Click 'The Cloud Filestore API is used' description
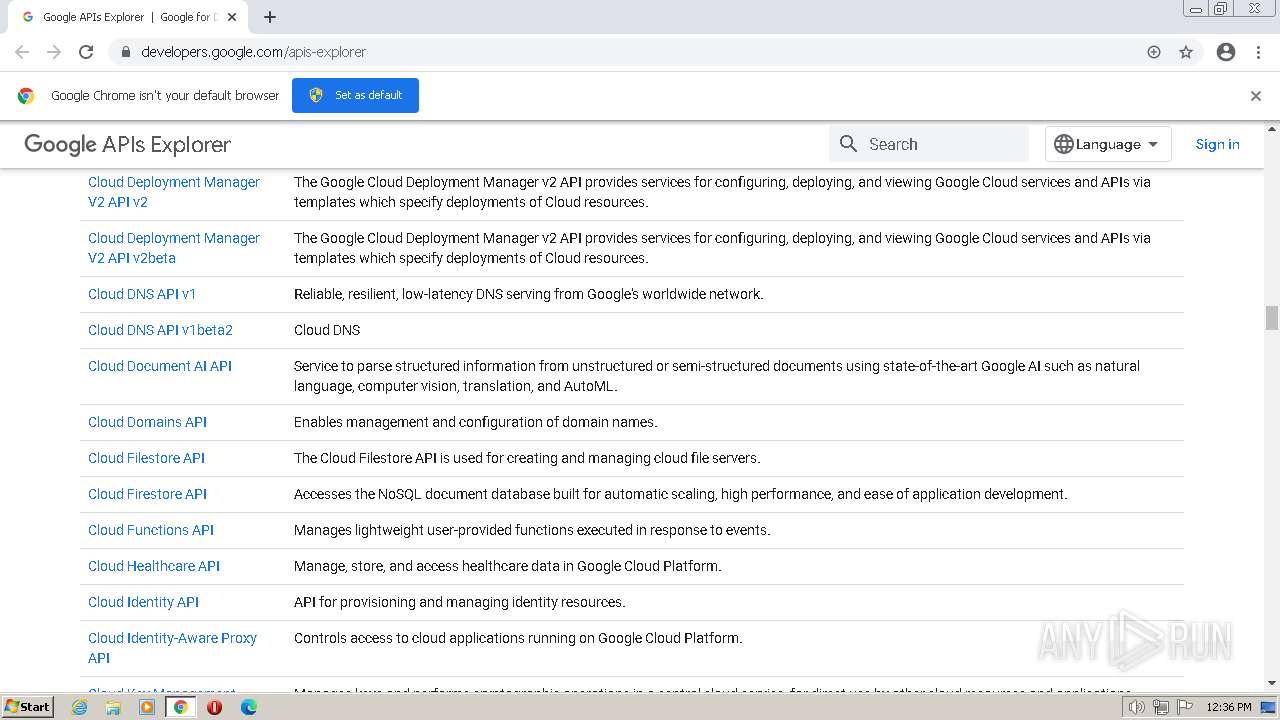Image resolution: width=1280 pixels, height=720 pixels. [x=527, y=458]
